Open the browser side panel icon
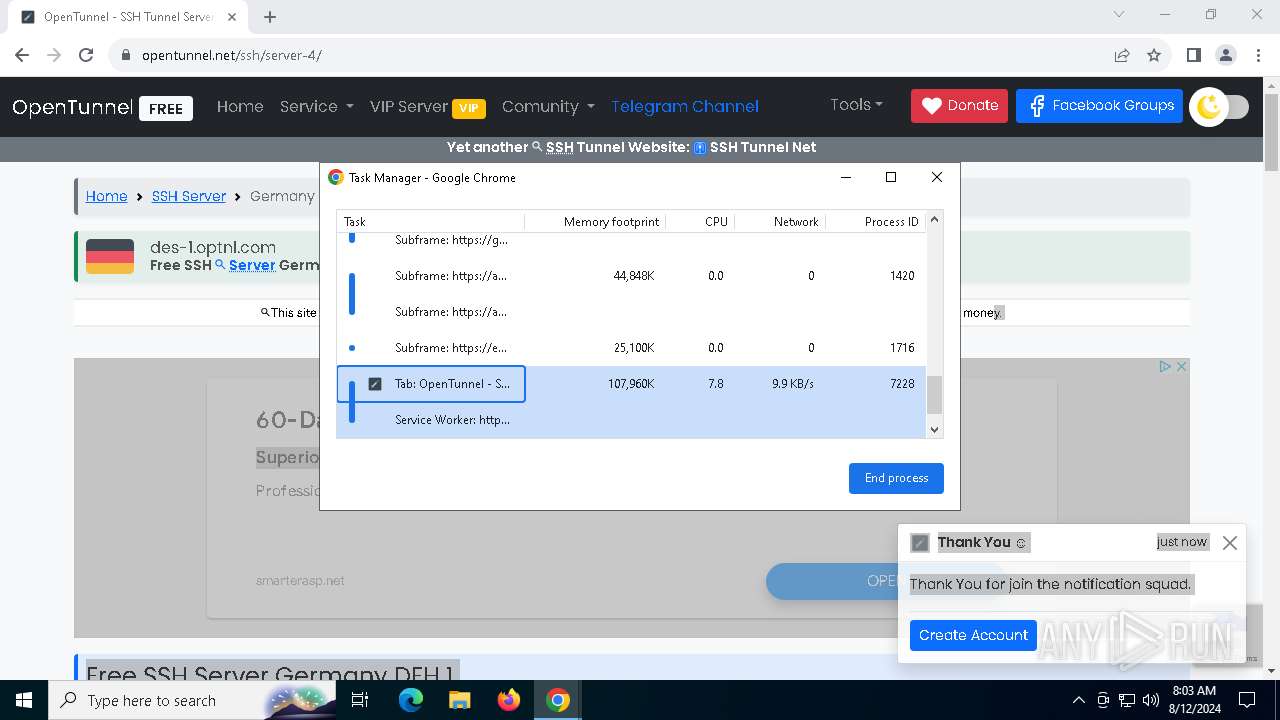 pyautogui.click(x=1193, y=55)
